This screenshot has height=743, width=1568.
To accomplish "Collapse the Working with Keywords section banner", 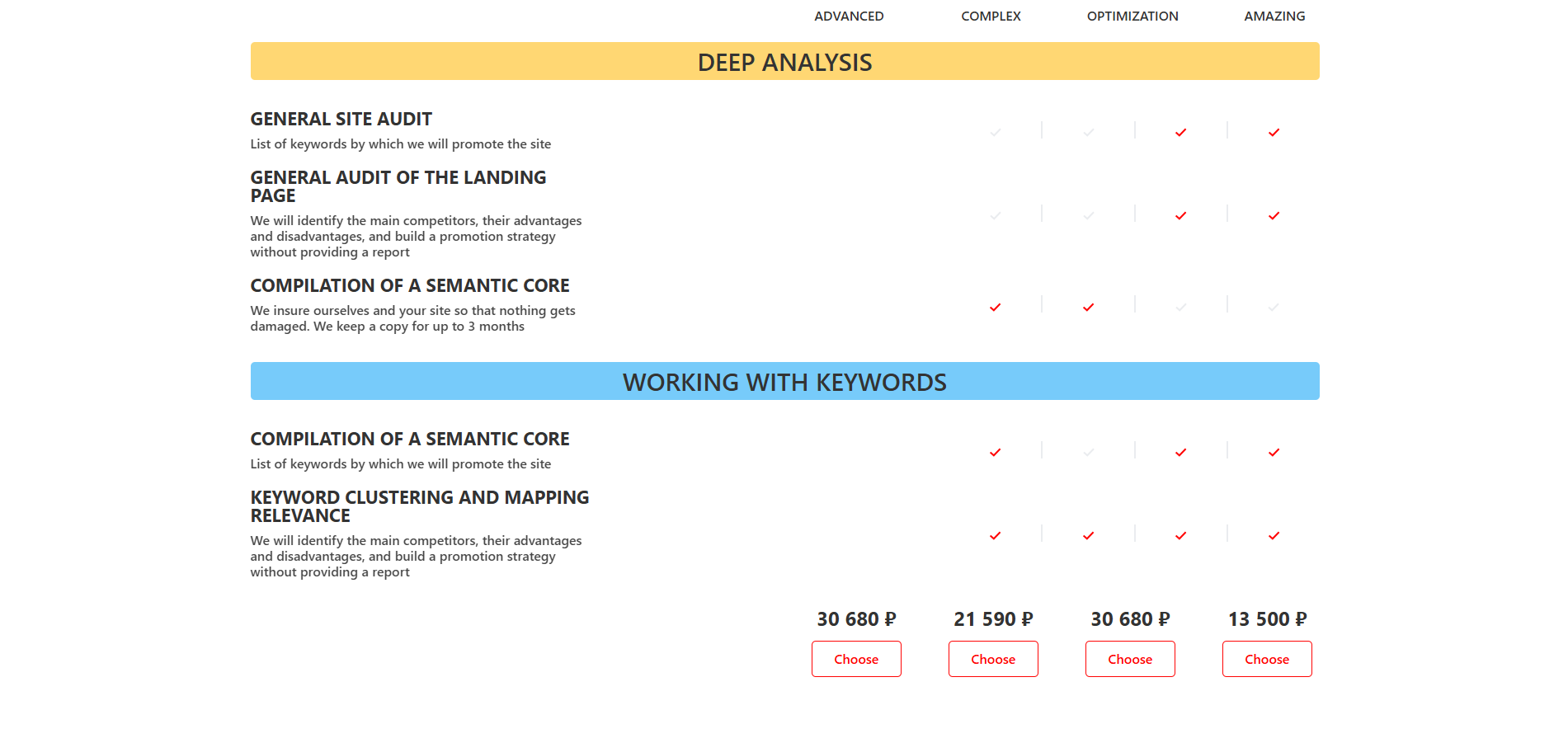I will pyautogui.click(x=784, y=382).
